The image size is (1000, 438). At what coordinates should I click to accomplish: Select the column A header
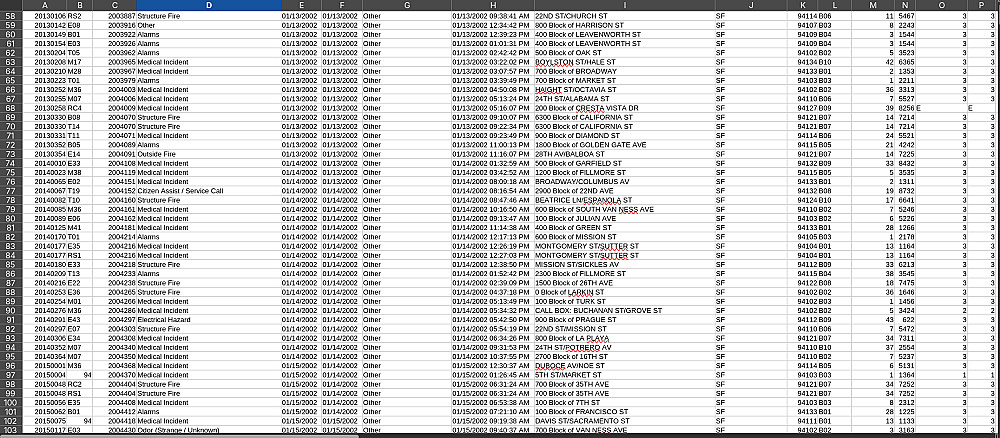point(45,5)
